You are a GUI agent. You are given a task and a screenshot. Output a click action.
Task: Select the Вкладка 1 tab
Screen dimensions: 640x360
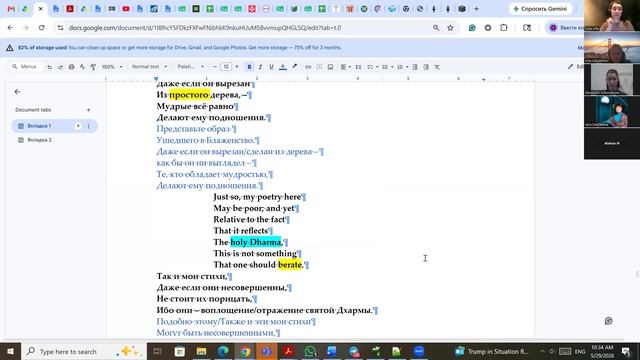pos(54,126)
